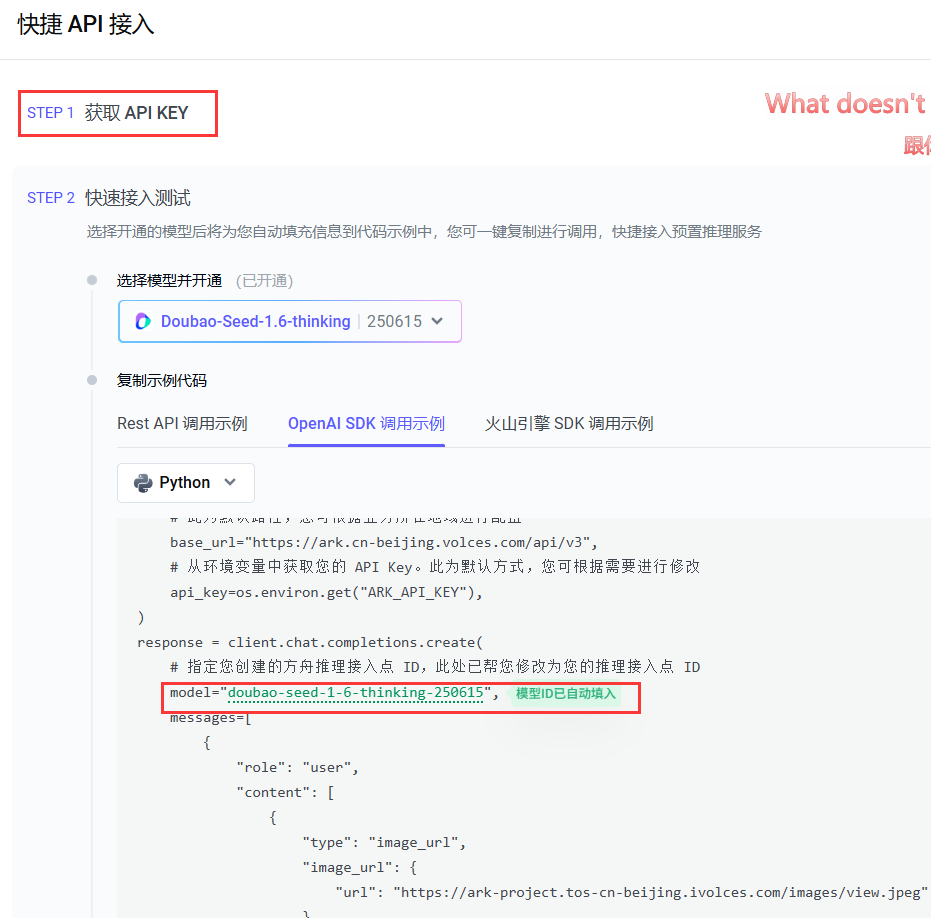The image size is (931, 918).
Task: Click the bullet beside 选择模型并开通
Action: 92,280
